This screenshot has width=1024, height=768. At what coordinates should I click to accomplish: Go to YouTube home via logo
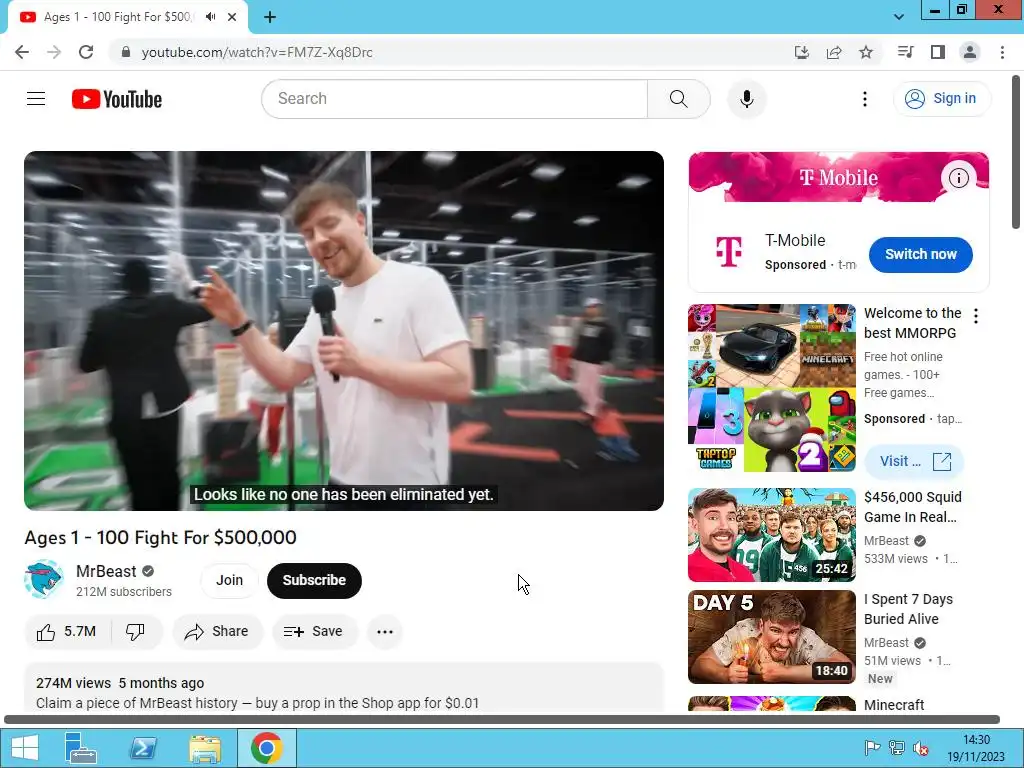(x=117, y=99)
